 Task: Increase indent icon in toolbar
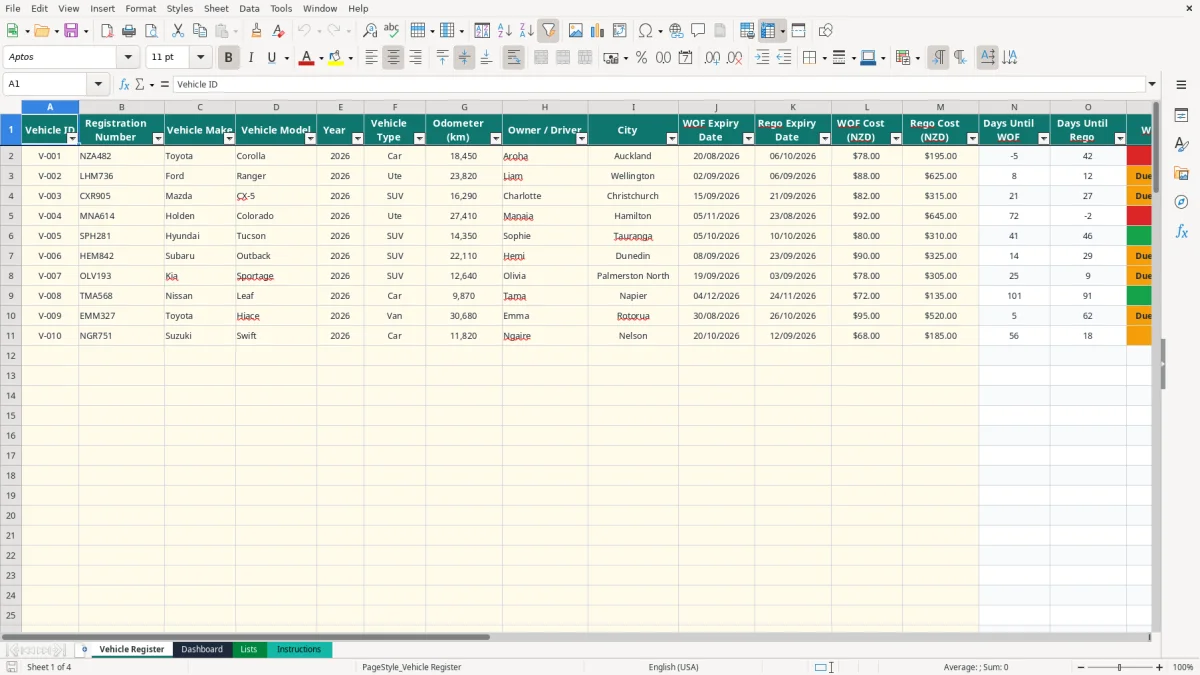pyautogui.click(x=762, y=58)
